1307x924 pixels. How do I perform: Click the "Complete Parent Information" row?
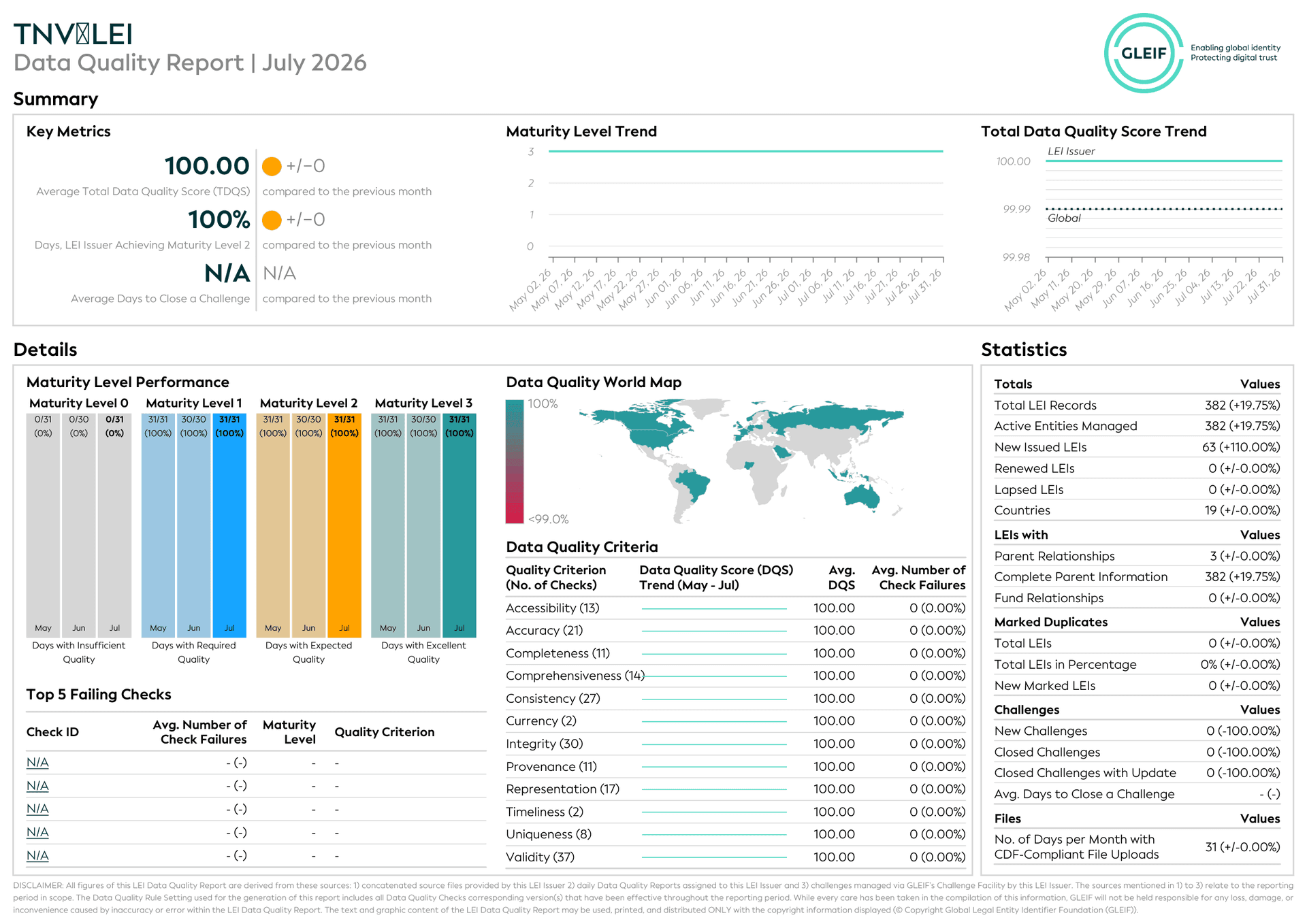pyautogui.click(x=1137, y=577)
